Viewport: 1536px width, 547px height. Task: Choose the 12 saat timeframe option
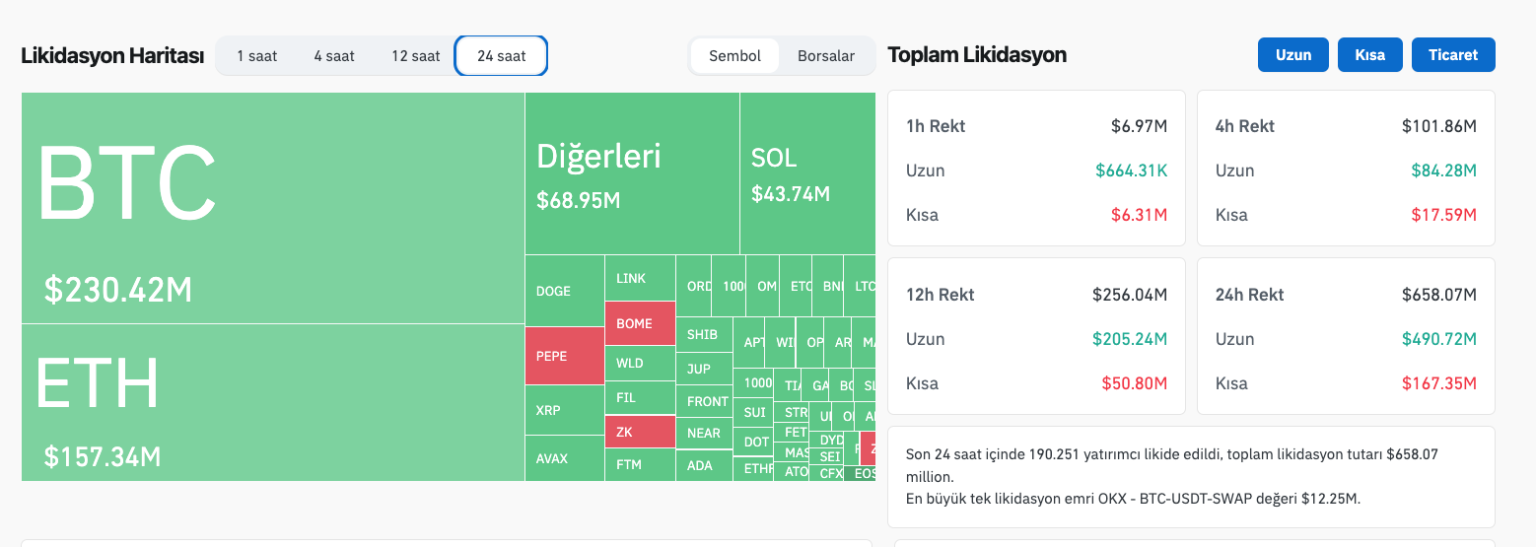click(415, 56)
